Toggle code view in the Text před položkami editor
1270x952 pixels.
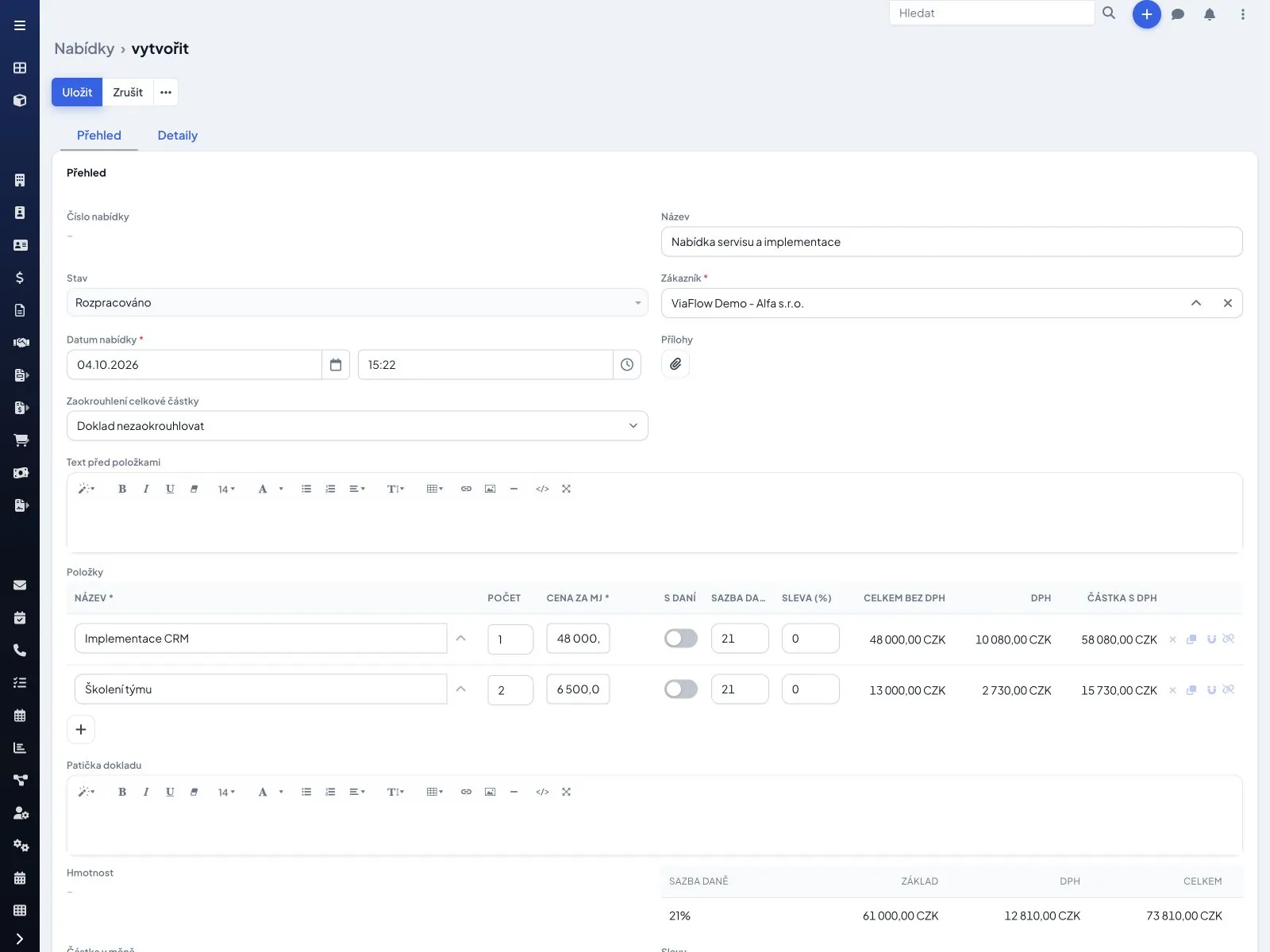pyautogui.click(x=542, y=489)
